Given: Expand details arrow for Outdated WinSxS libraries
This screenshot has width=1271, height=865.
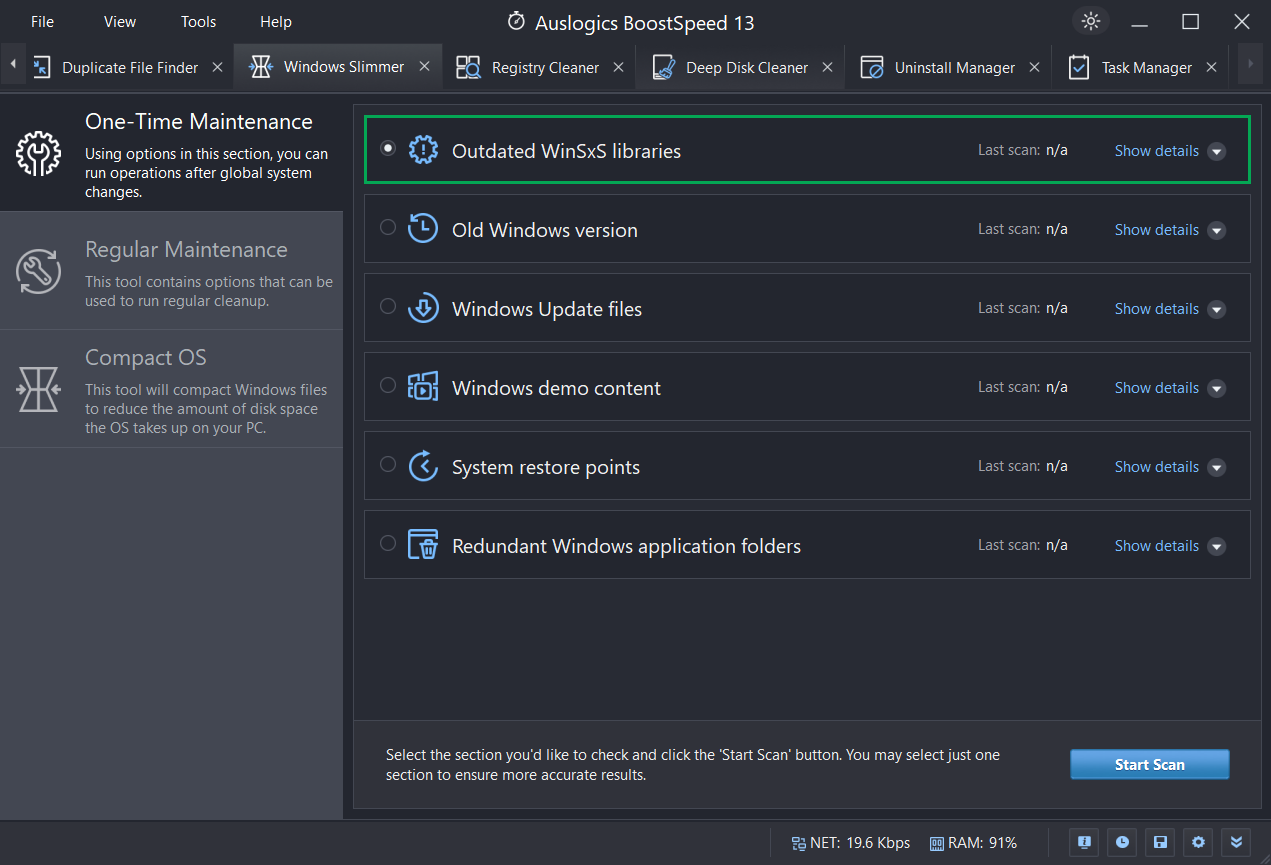Looking at the screenshot, I should (1216, 152).
